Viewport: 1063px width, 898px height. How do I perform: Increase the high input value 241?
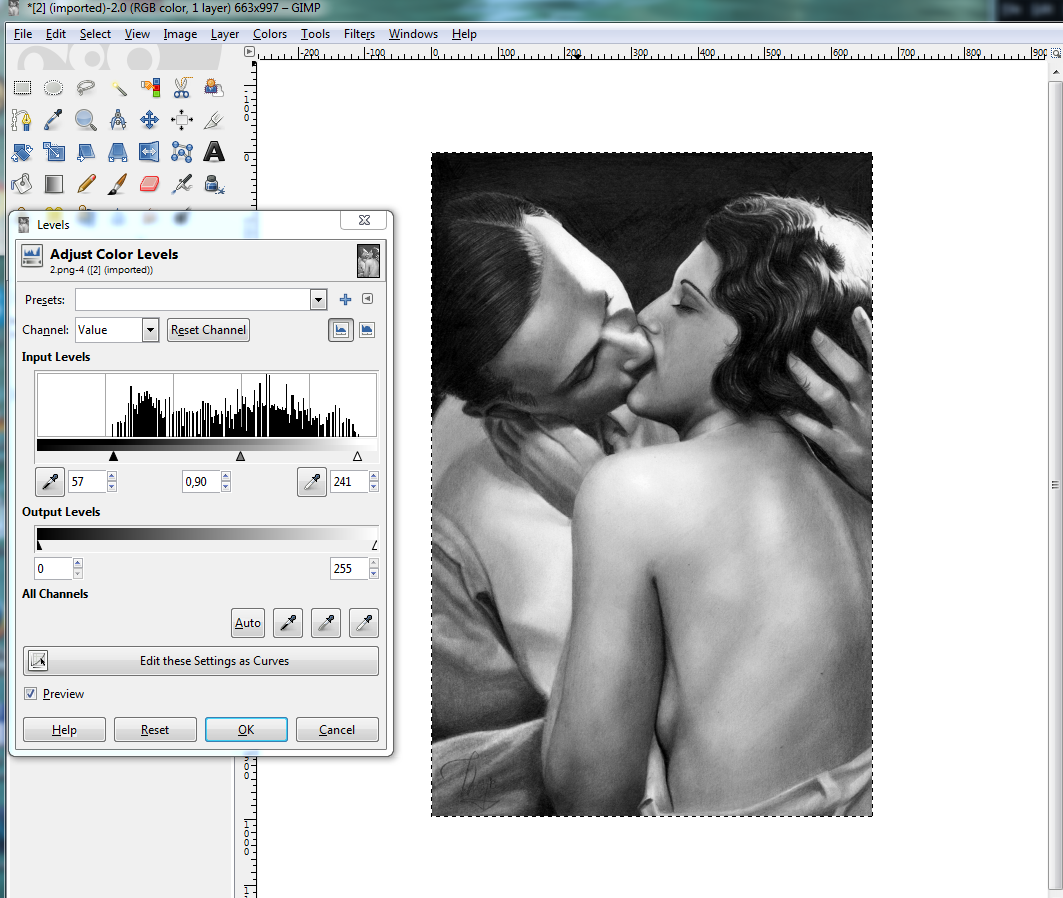tap(374, 476)
